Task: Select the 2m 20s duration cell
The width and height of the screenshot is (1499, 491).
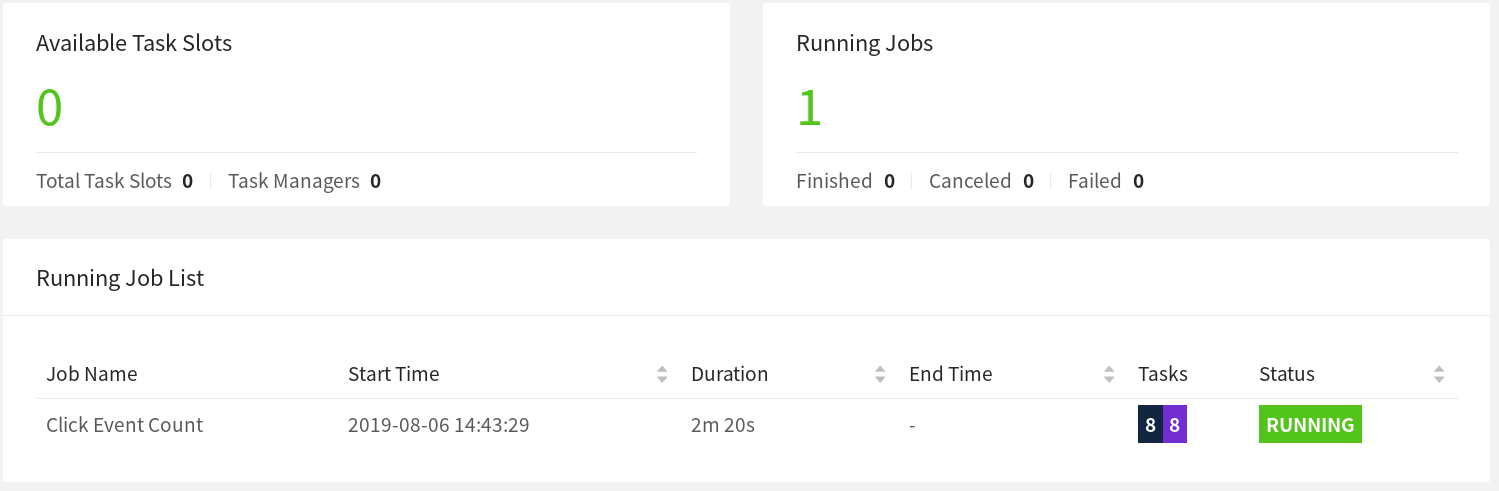Action: pos(722,425)
